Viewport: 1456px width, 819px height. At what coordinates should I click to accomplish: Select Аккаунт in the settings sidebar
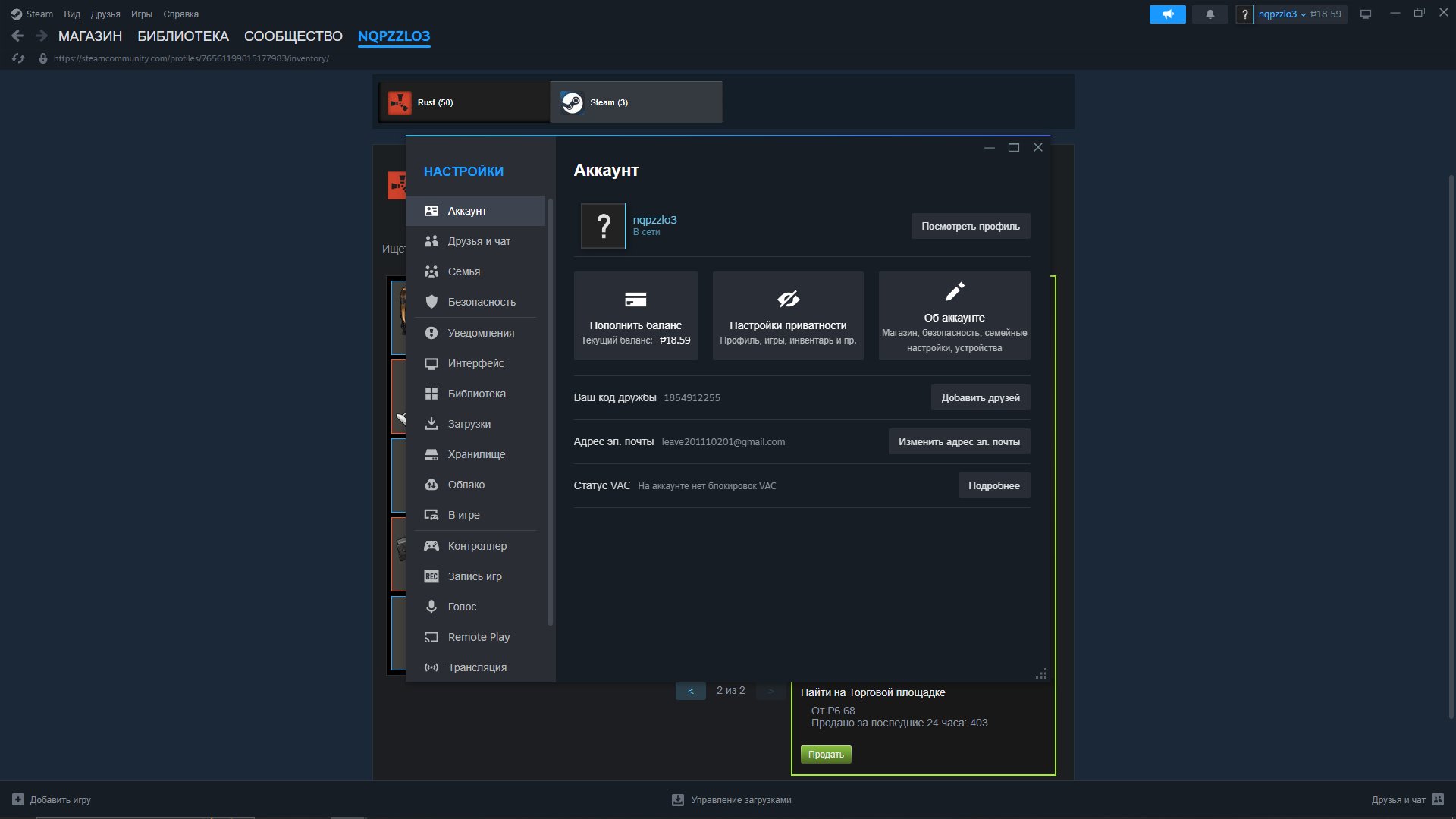475,211
